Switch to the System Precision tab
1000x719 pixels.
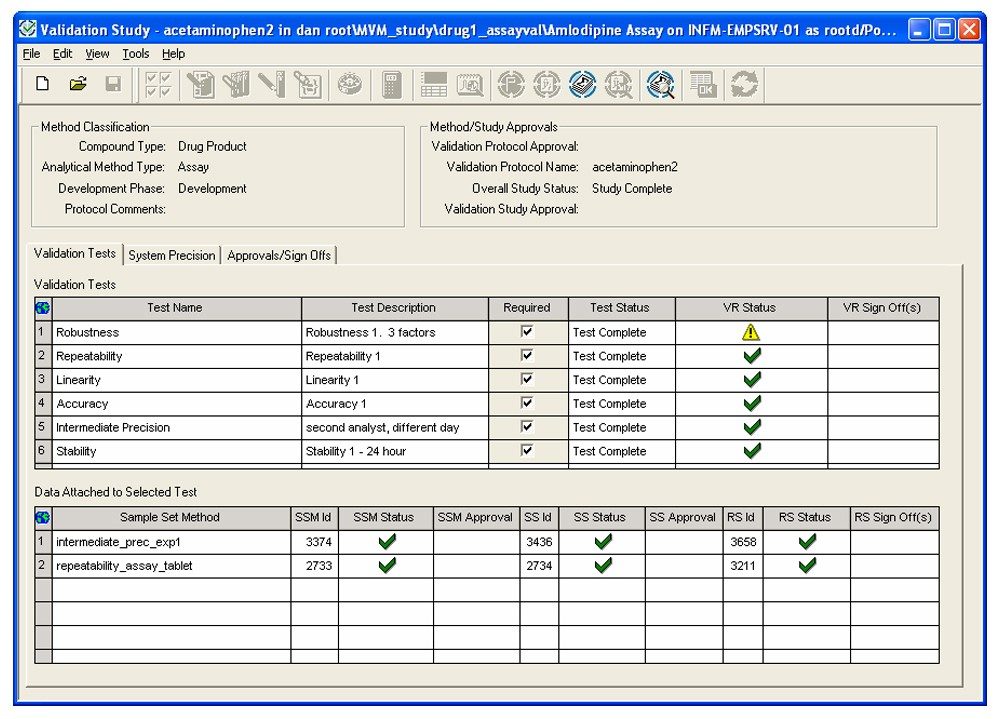tap(172, 255)
